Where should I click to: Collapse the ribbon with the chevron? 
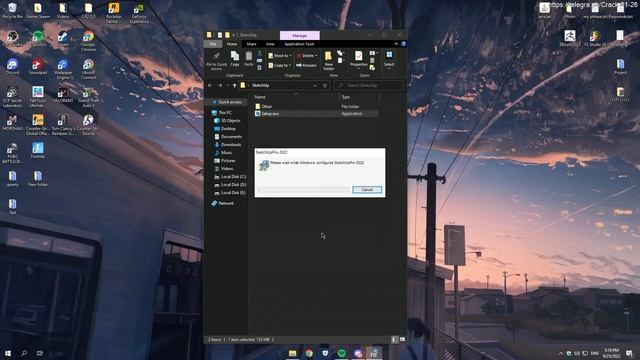(x=396, y=44)
